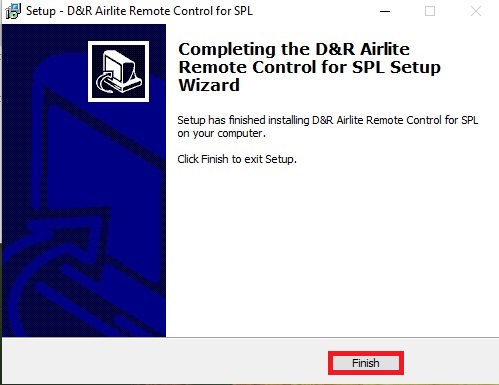Click the window title 'Setup - D&R Airlite Remote Control'

click(139, 11)
